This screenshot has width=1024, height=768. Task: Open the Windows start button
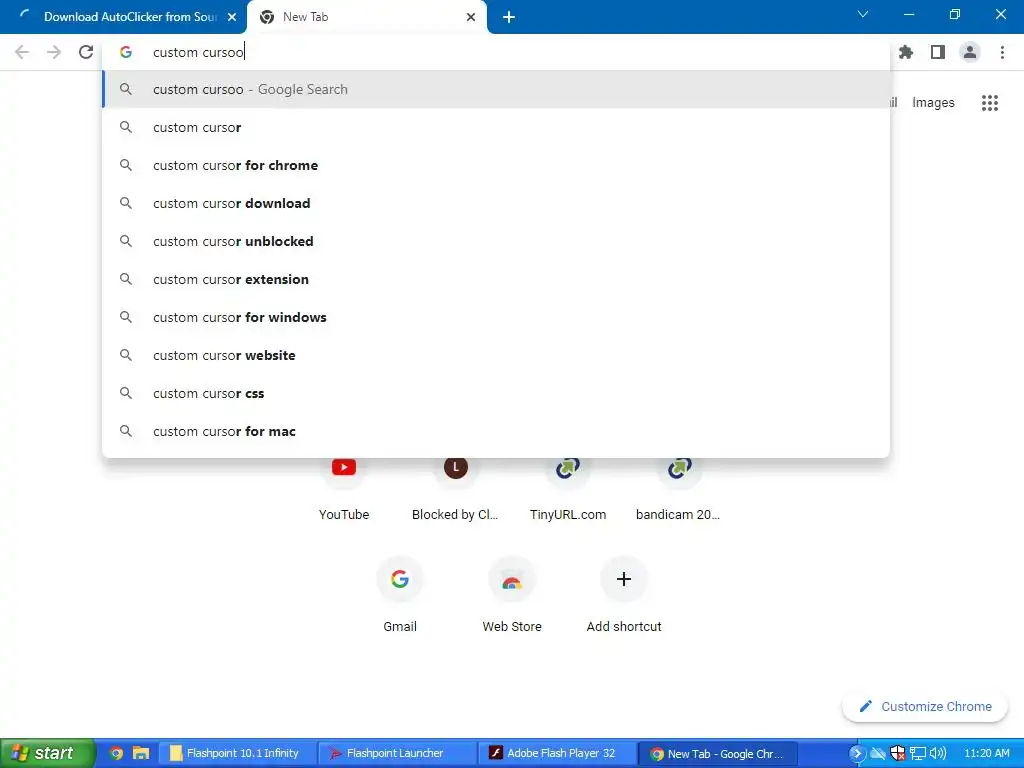click(x=48, y=753)
